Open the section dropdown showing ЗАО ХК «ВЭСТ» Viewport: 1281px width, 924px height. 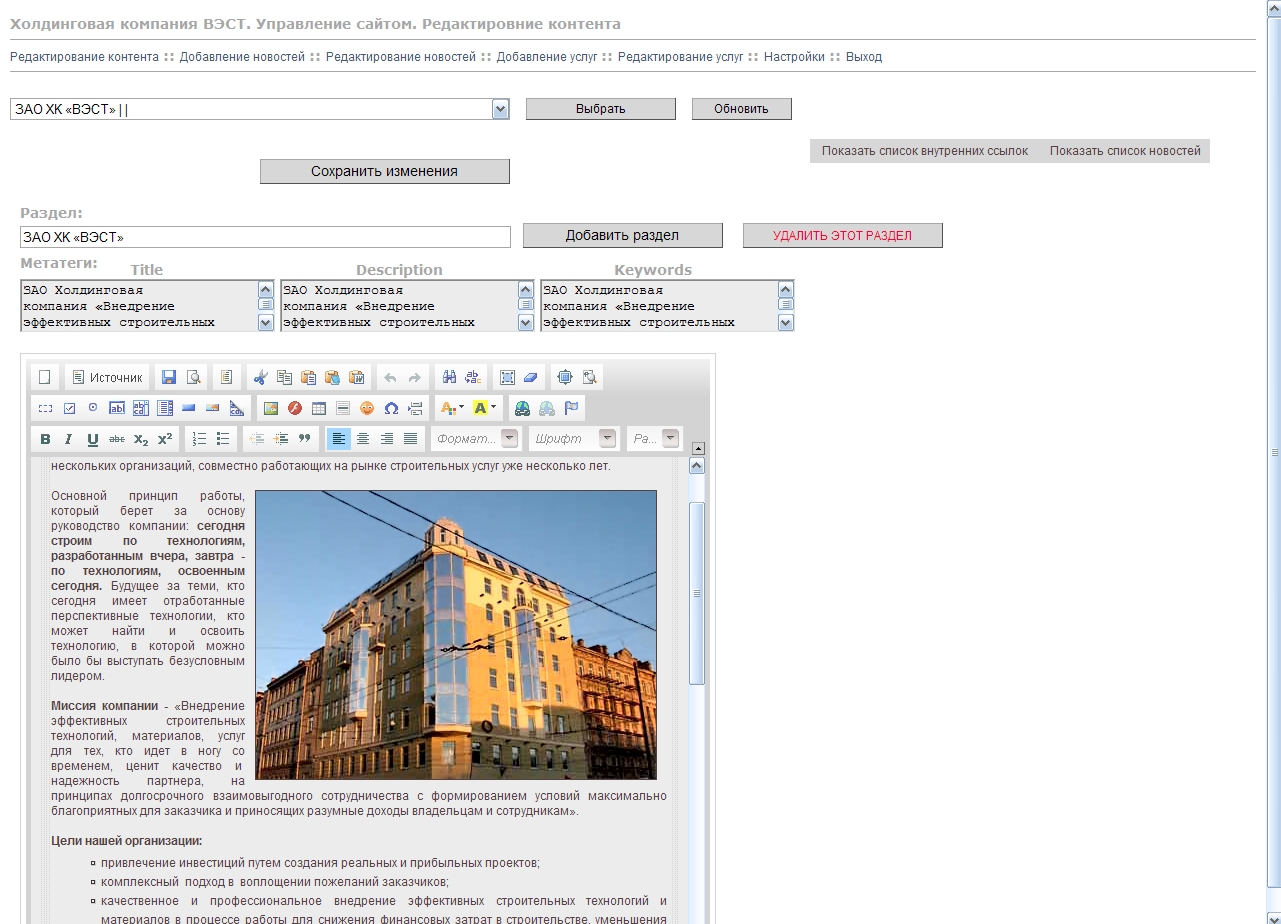click(x=501, y=109)
